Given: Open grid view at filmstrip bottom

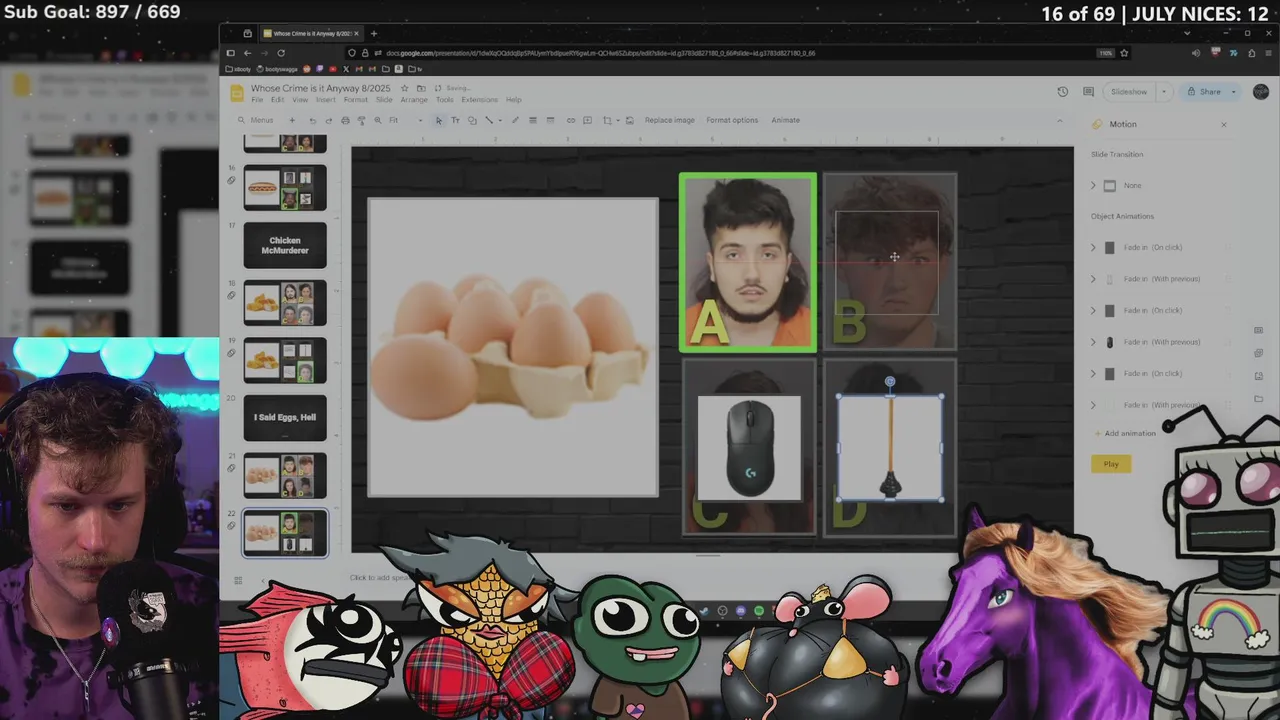Looking at the screenshot, I should [238, 580].
